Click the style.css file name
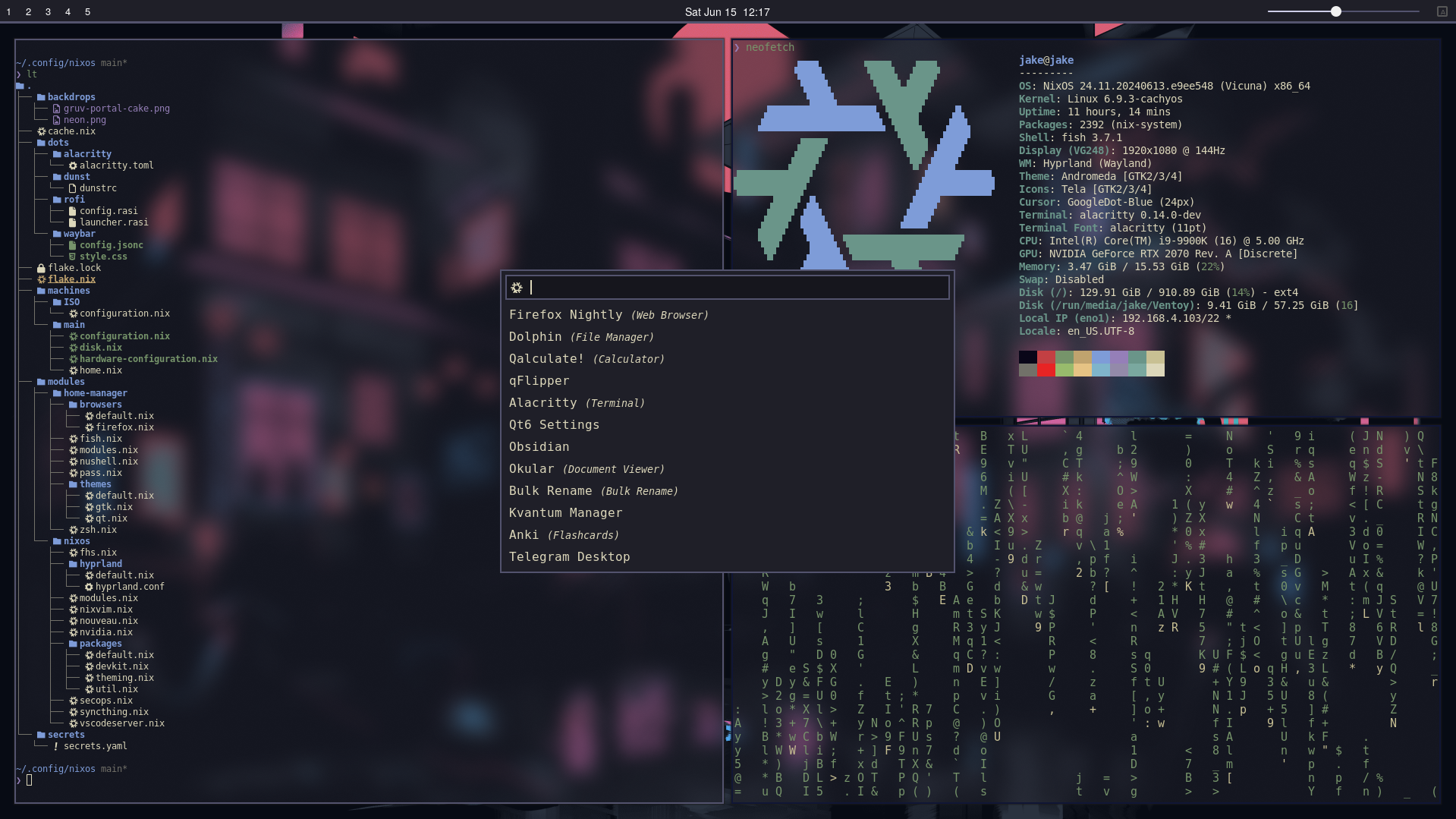Viewport: 1456px width, 819px height. click(103, 257)
